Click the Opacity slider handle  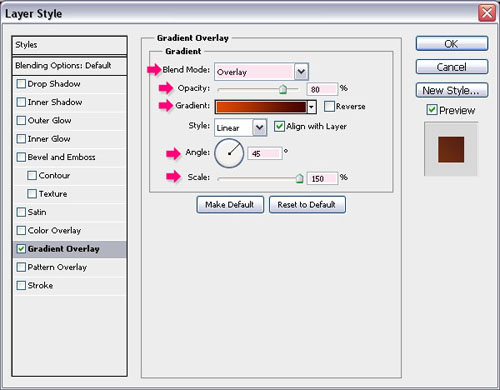tap(283, 89)
